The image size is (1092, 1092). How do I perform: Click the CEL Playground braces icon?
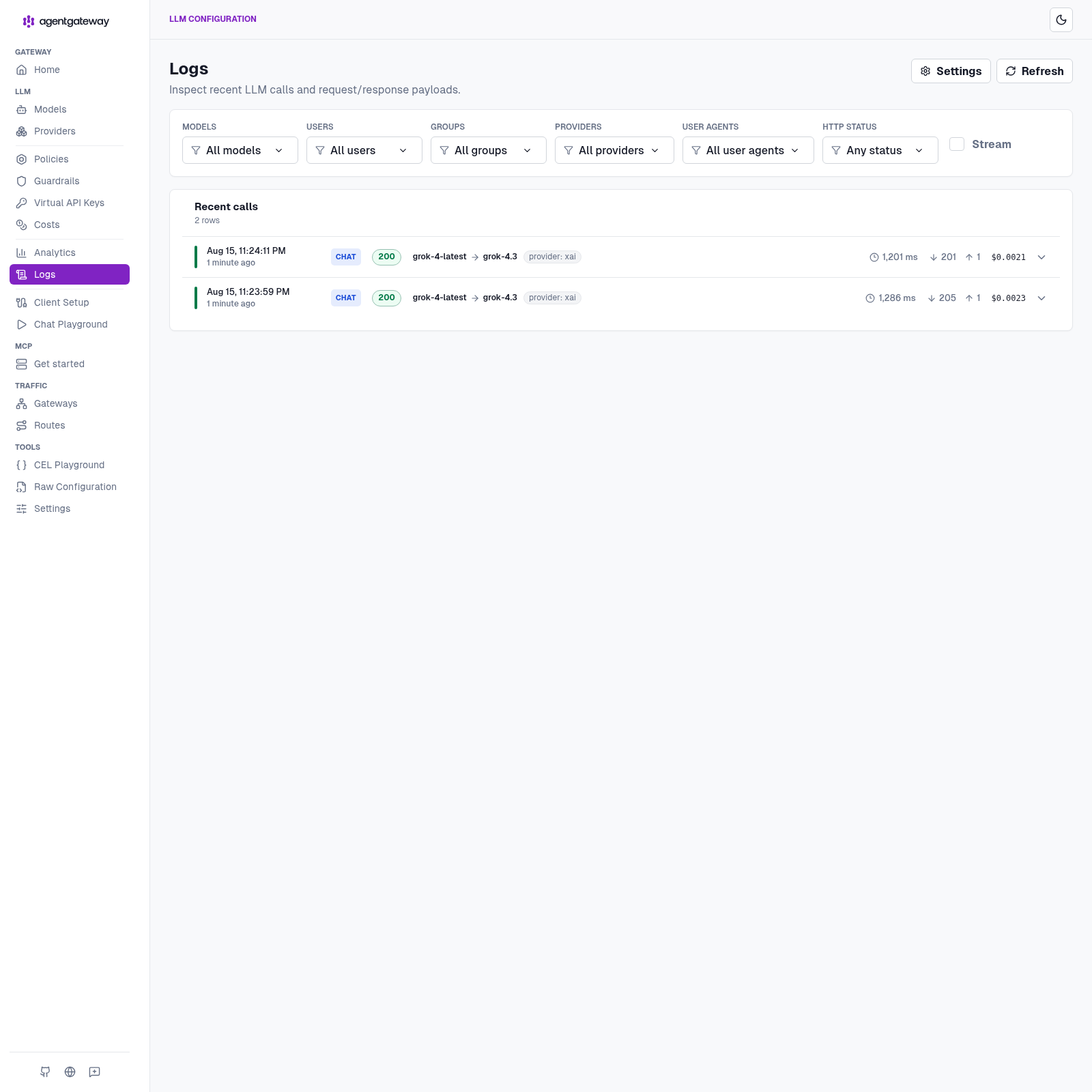(22, 465)
